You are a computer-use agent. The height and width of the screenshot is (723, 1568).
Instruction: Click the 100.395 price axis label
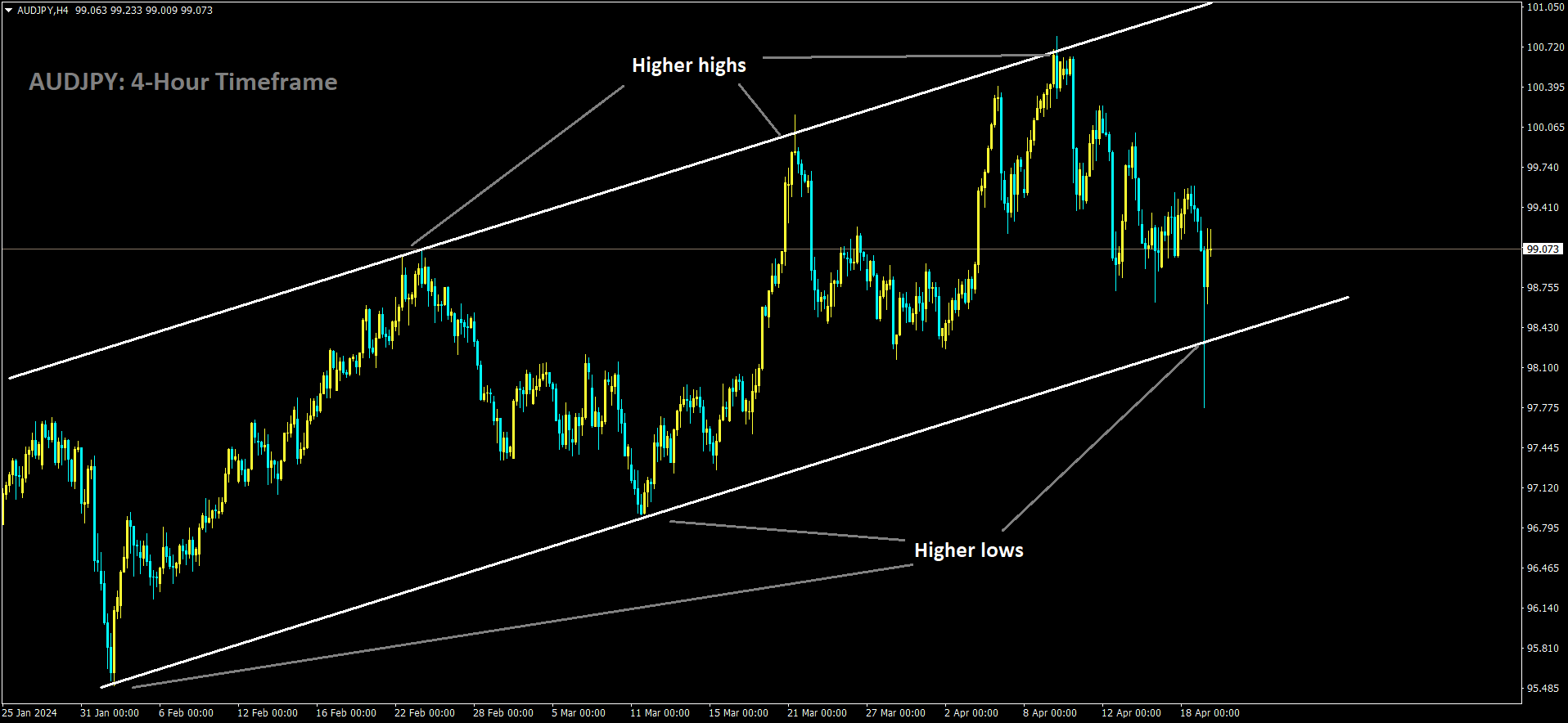1546,88
